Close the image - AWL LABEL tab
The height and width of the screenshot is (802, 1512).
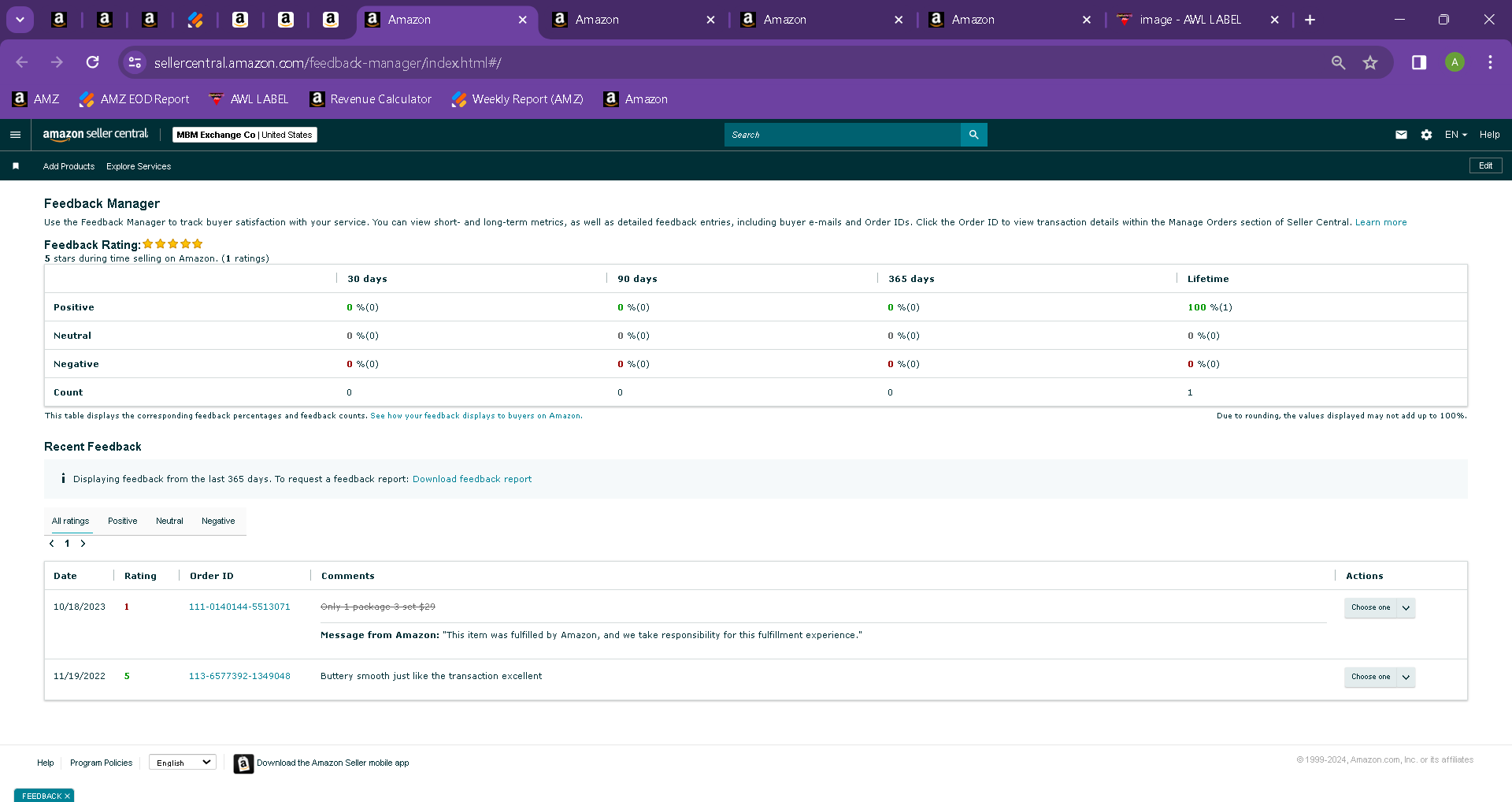point(1275,20)
